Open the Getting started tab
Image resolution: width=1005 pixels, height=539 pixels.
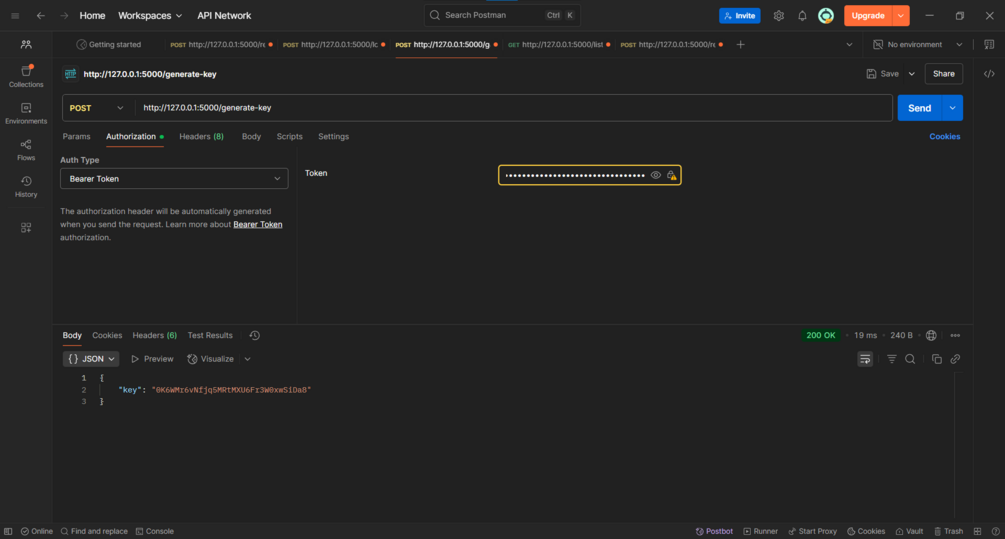[x=108, y=44]
